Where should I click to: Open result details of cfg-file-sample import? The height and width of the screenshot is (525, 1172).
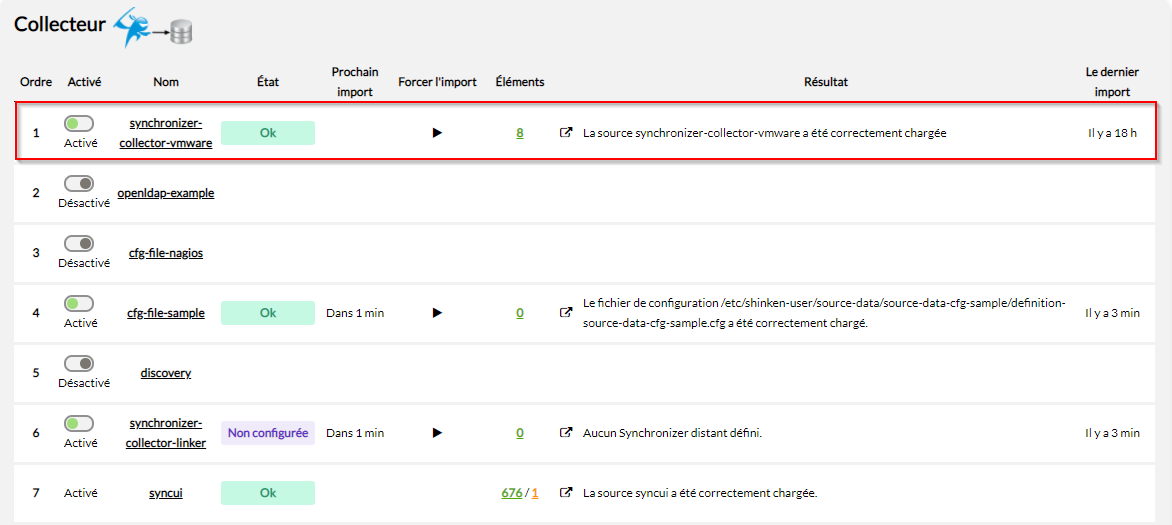click(566, 313)
